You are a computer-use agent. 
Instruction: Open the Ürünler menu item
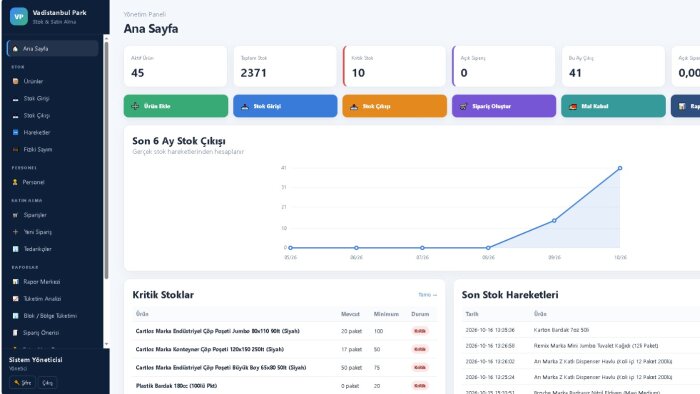pos(53,81)
